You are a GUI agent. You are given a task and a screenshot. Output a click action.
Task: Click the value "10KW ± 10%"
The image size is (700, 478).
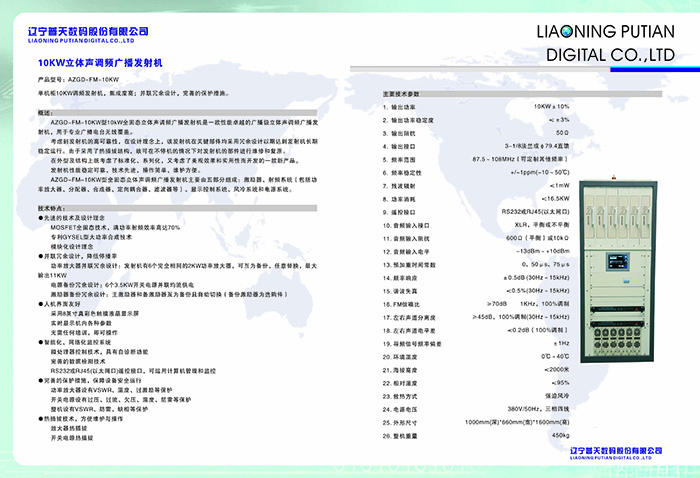(551, 107)
